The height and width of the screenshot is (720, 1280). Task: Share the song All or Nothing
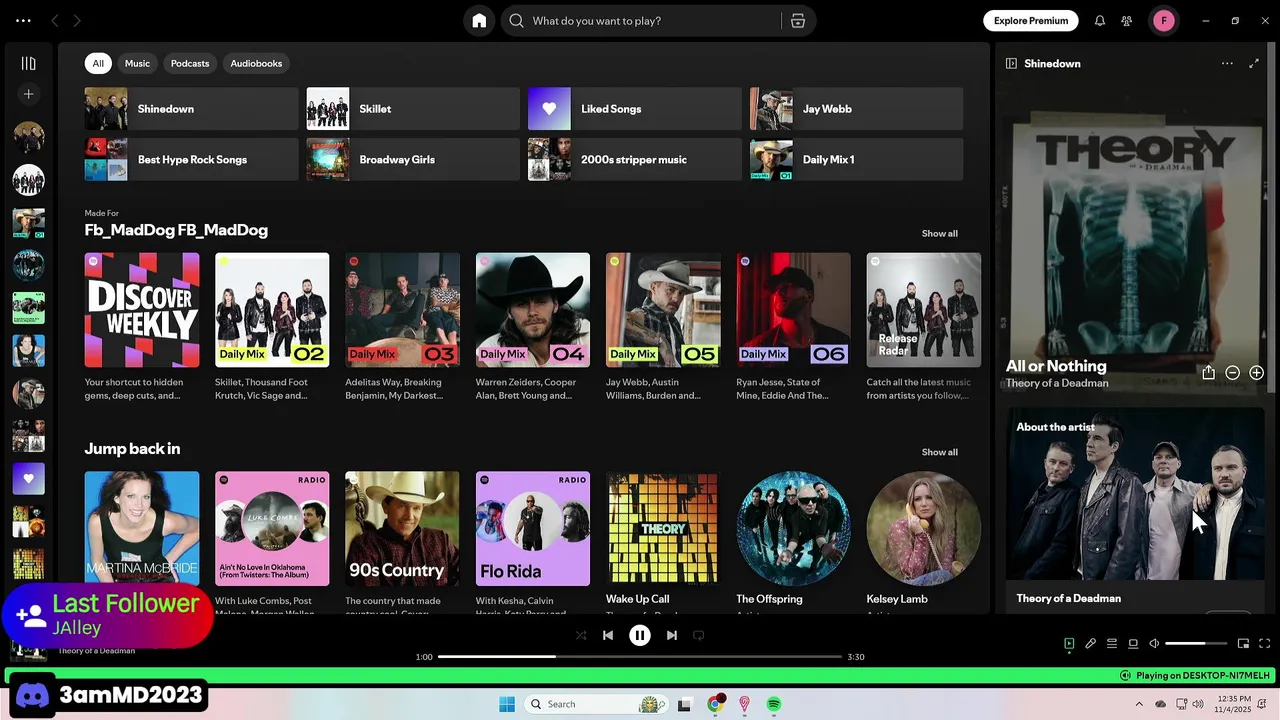[x=1208, y=373]
